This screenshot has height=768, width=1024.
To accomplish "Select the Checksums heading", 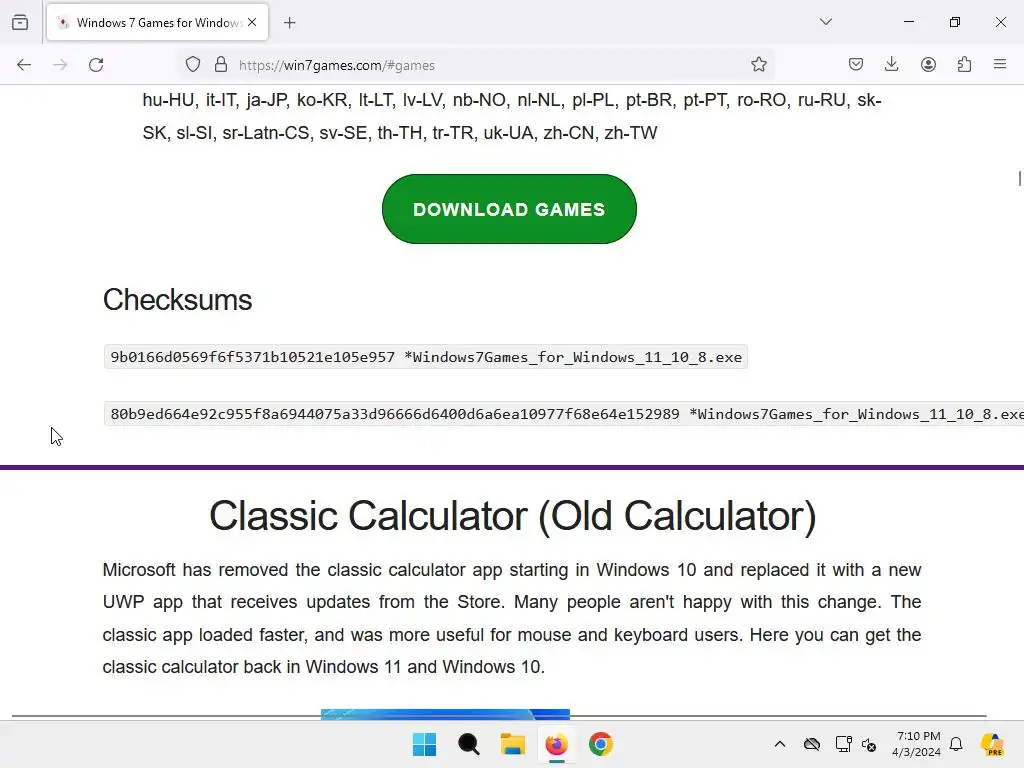I will pyautogui.click(x=177, y=300).
